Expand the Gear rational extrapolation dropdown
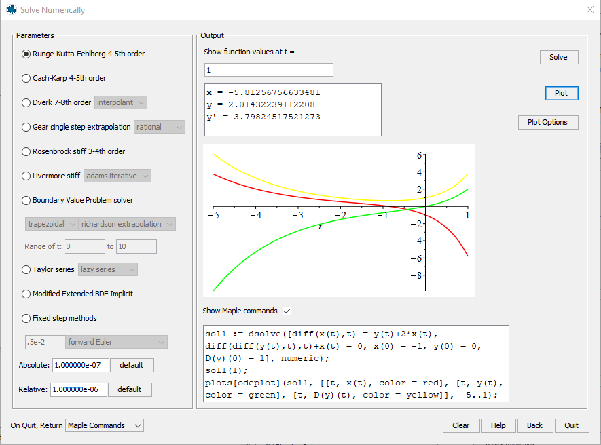Screen dimensions: 601x445 159,127
